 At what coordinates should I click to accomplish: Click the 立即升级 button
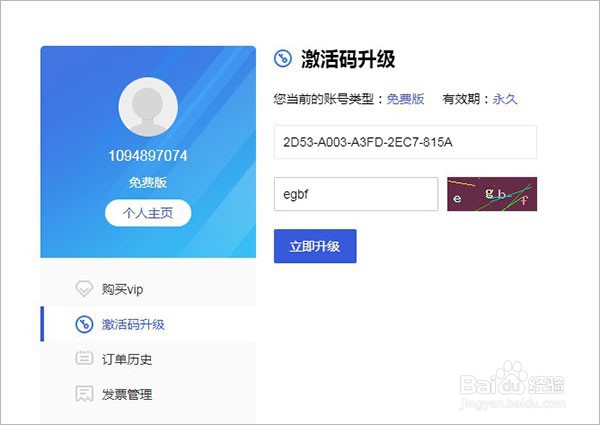coord(315,246)
